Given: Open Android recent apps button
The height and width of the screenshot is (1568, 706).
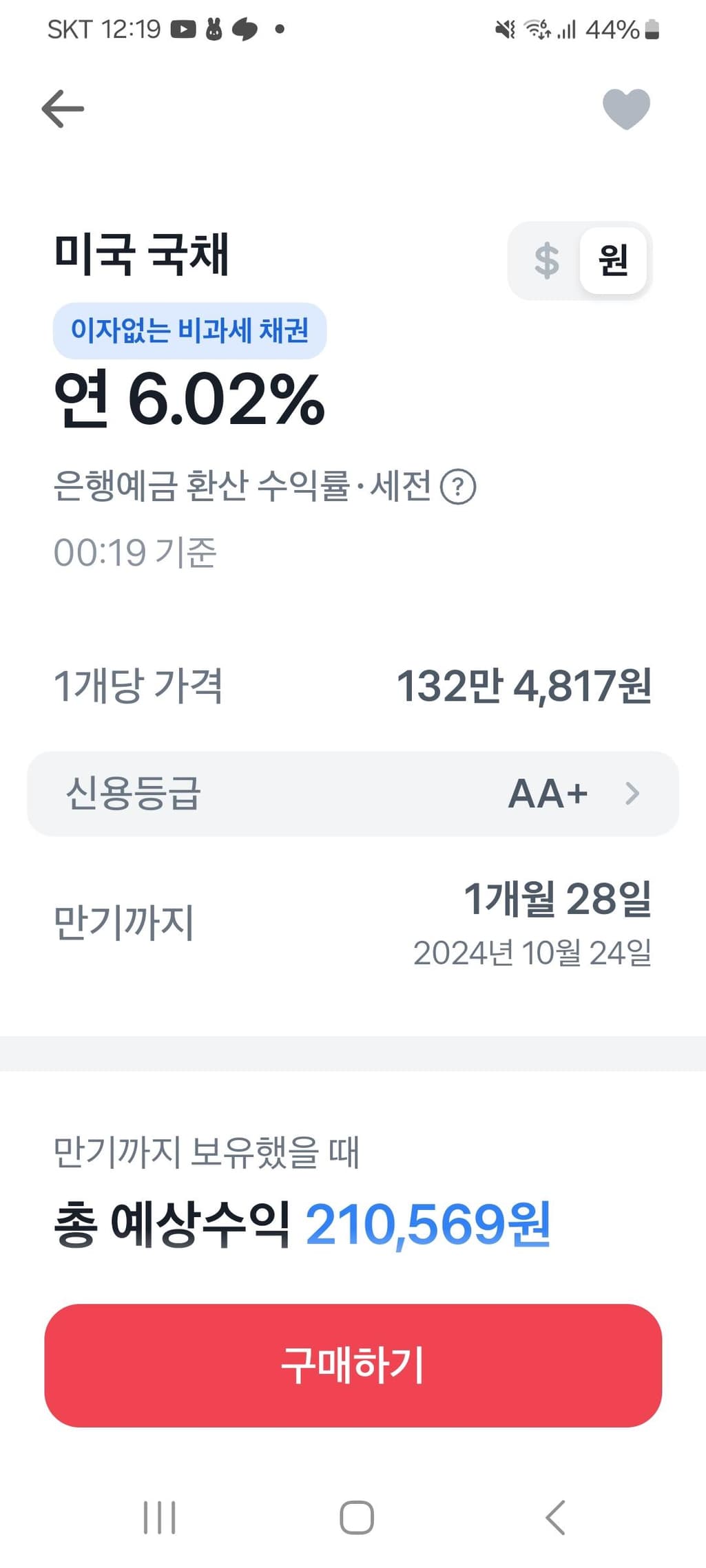Looking at the screenshot, I should 160,1517.
